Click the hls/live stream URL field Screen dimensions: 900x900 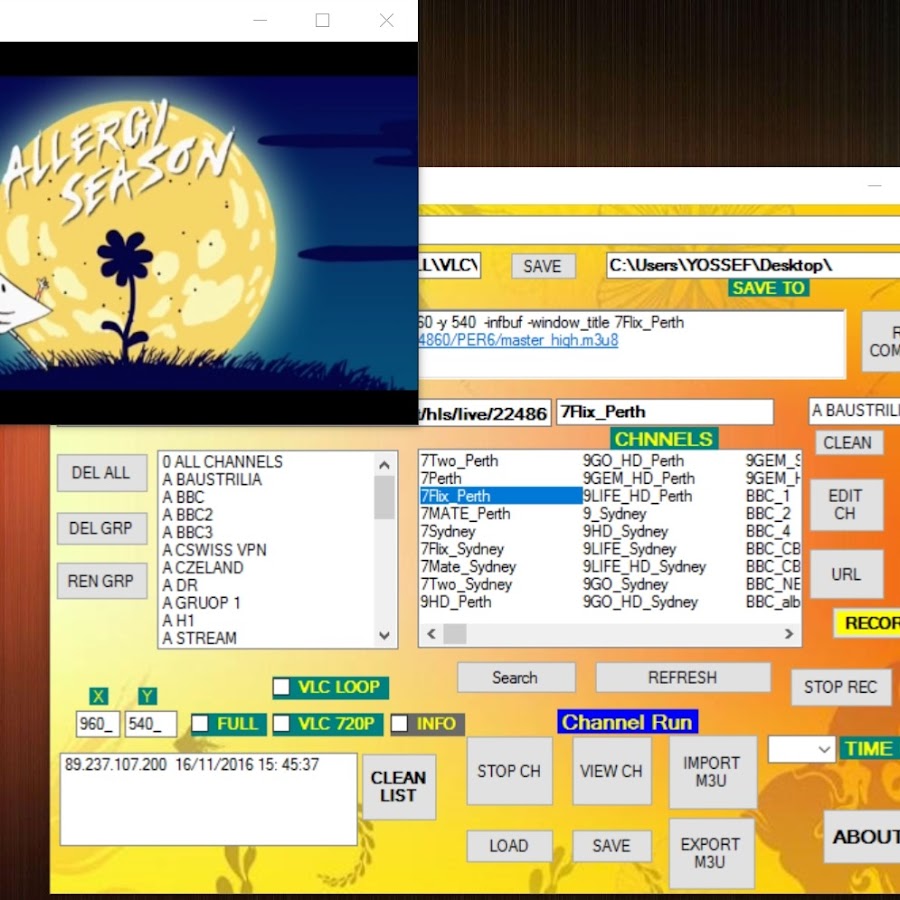point(484,413)
